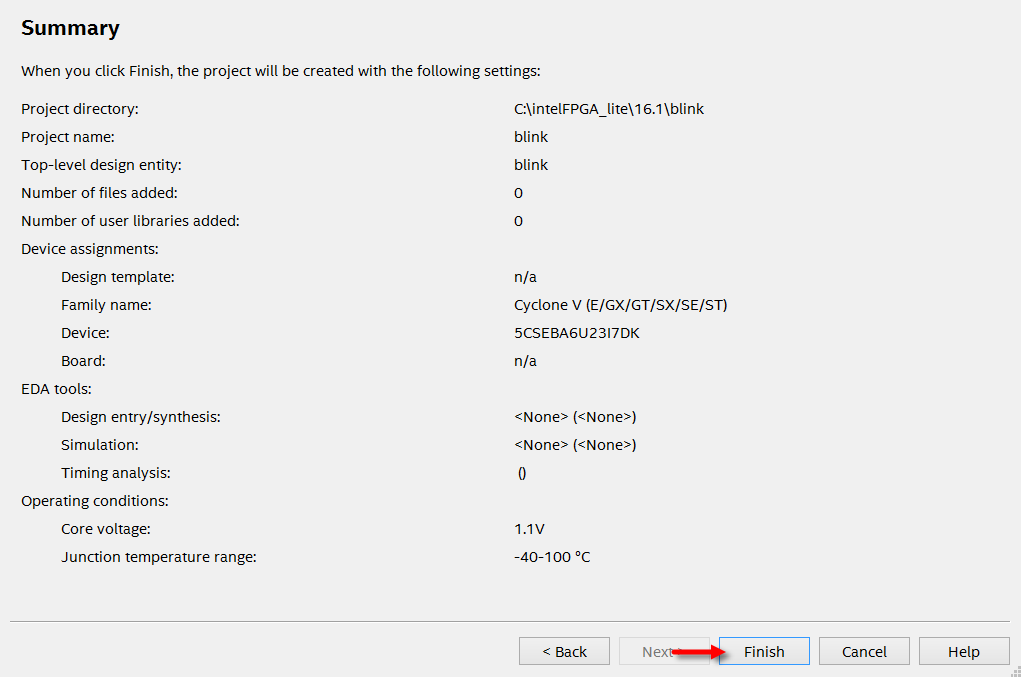
Task: Click the Number of user libraries added label
Action: [130, 220]
